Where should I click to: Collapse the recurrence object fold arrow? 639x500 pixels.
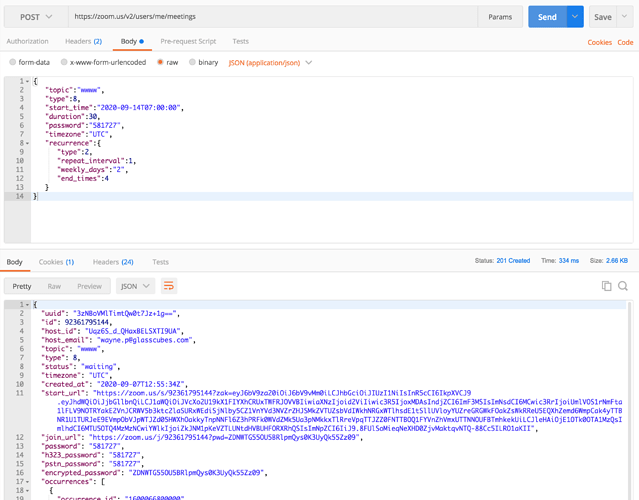(x=27, y=143)
